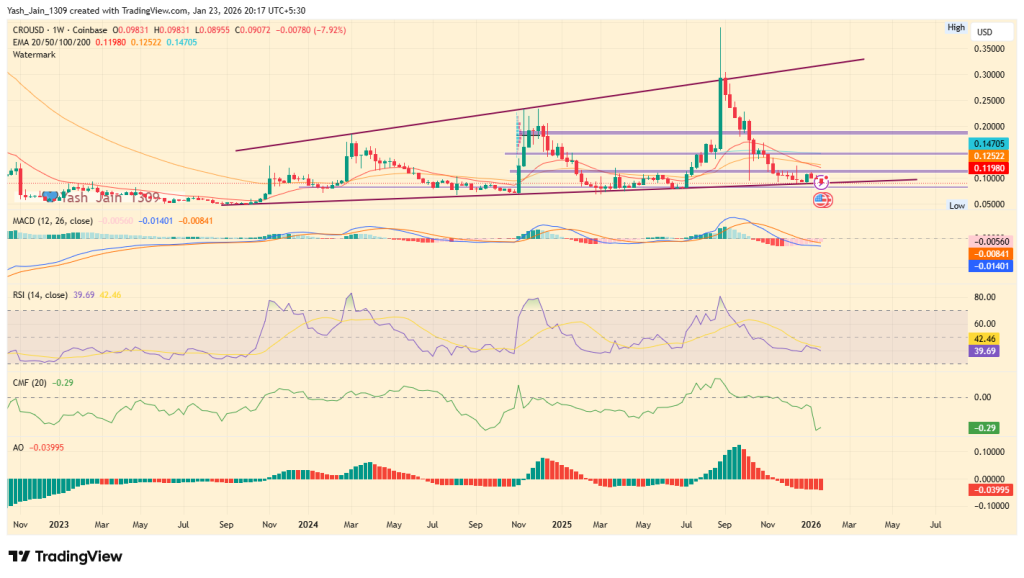Click the Low label on the price scale
Screen dimensions: 1024x578
[x=957, y=204]
